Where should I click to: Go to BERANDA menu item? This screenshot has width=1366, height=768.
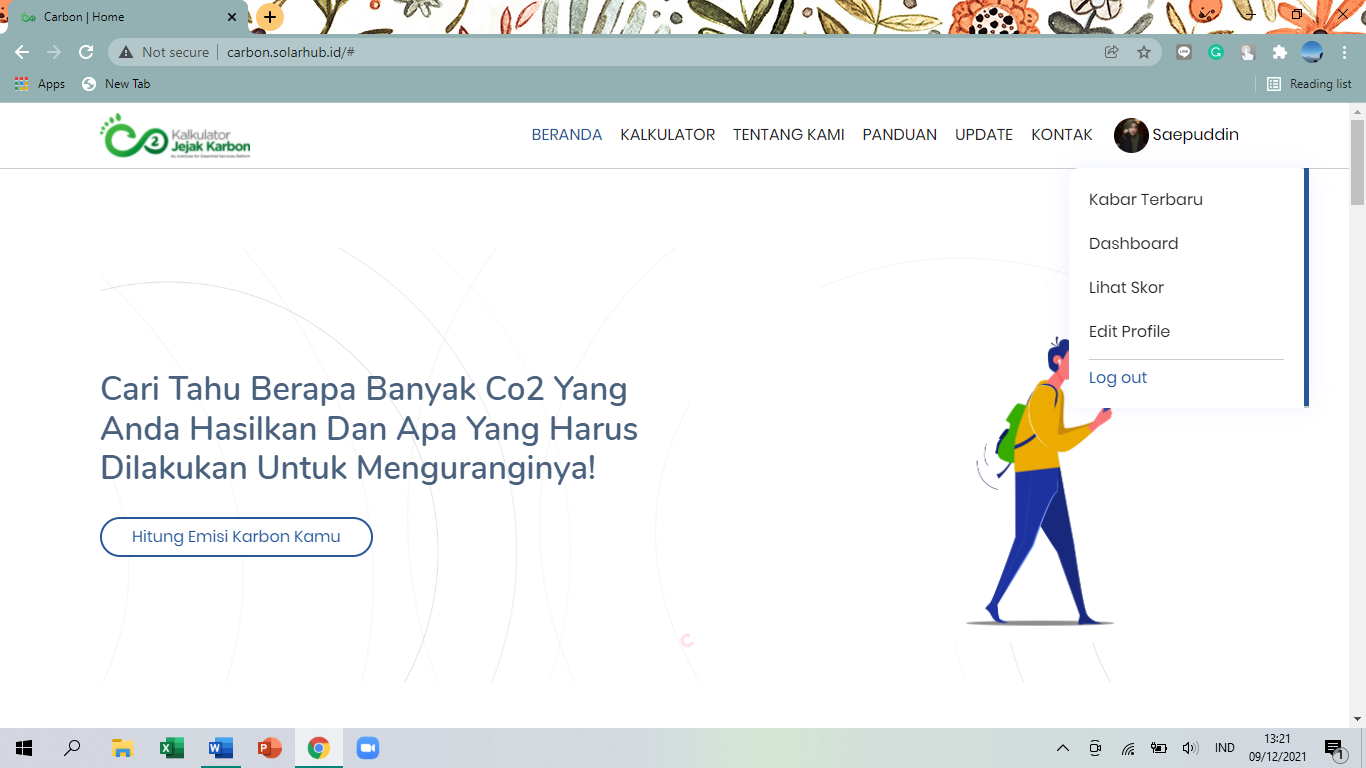tap(567, 135)
